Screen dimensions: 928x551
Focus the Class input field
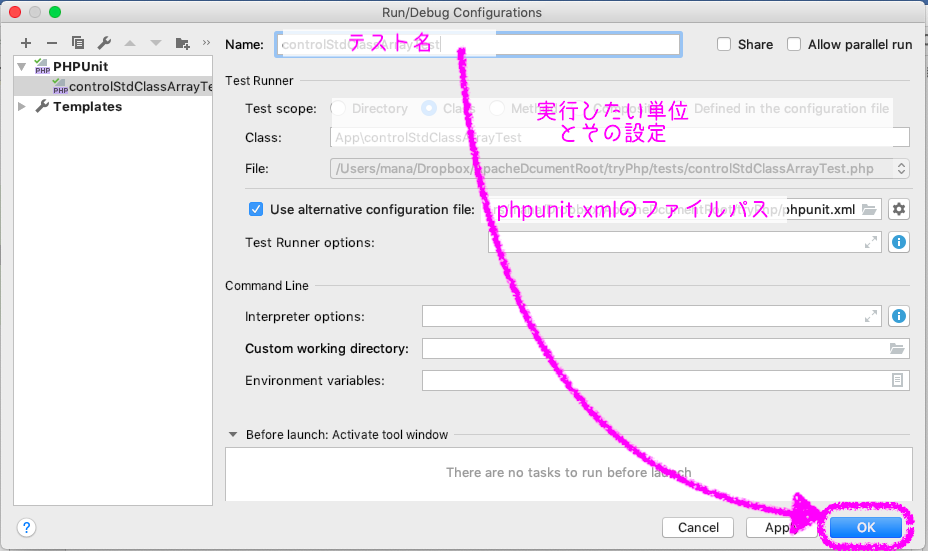point(620,137)
